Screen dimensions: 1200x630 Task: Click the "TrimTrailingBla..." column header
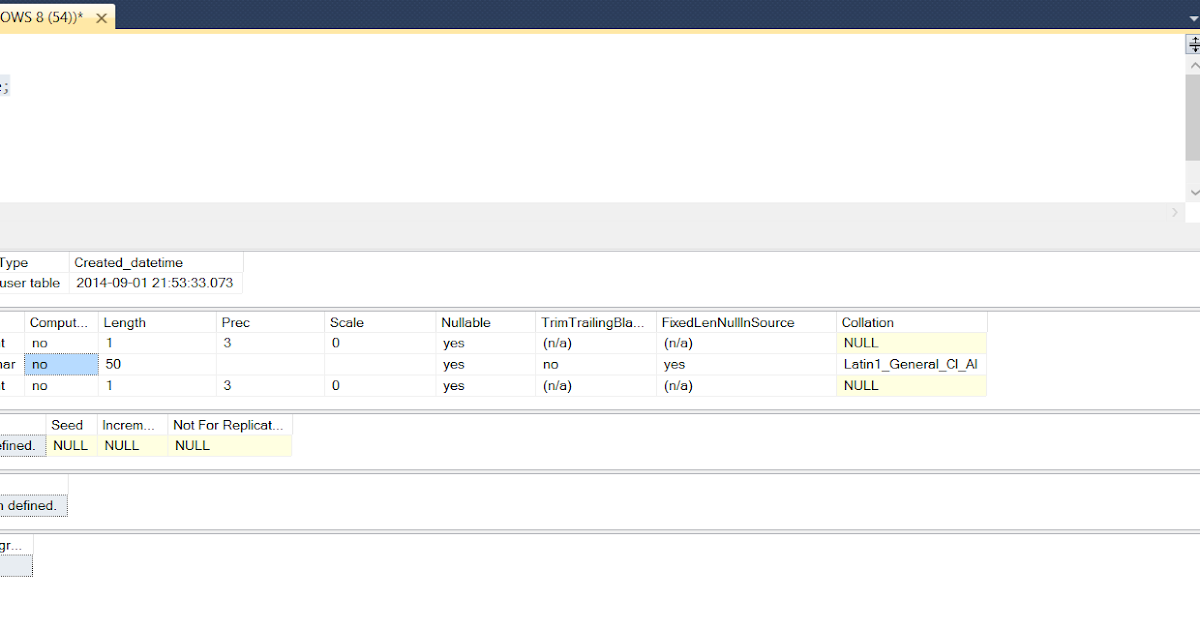(x=590, y=322)
